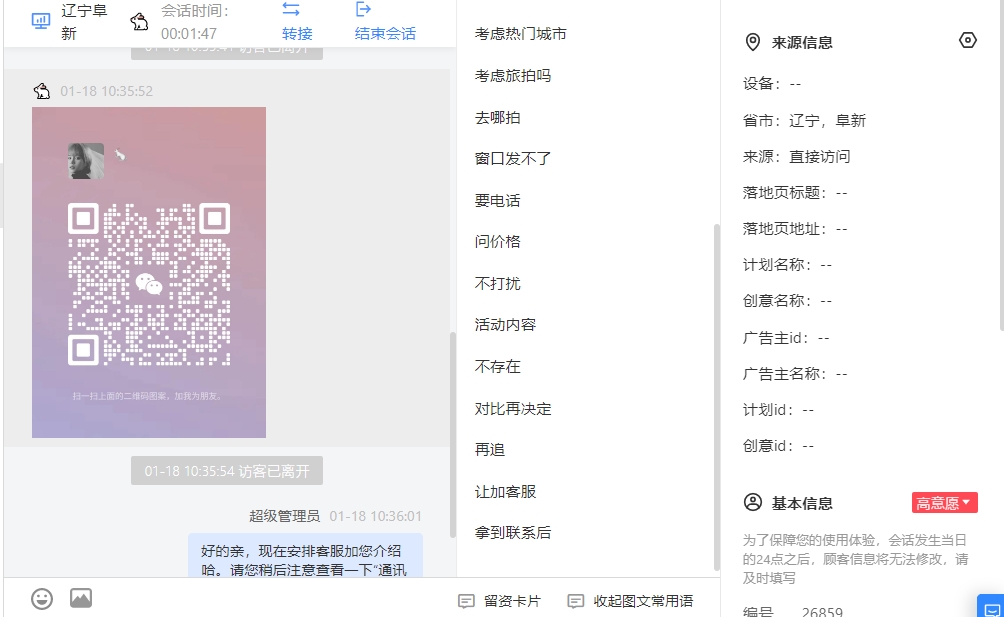Click the visitor avatar beside 01-18 10:35:52

pyautogui.click(x=42, y=91)
